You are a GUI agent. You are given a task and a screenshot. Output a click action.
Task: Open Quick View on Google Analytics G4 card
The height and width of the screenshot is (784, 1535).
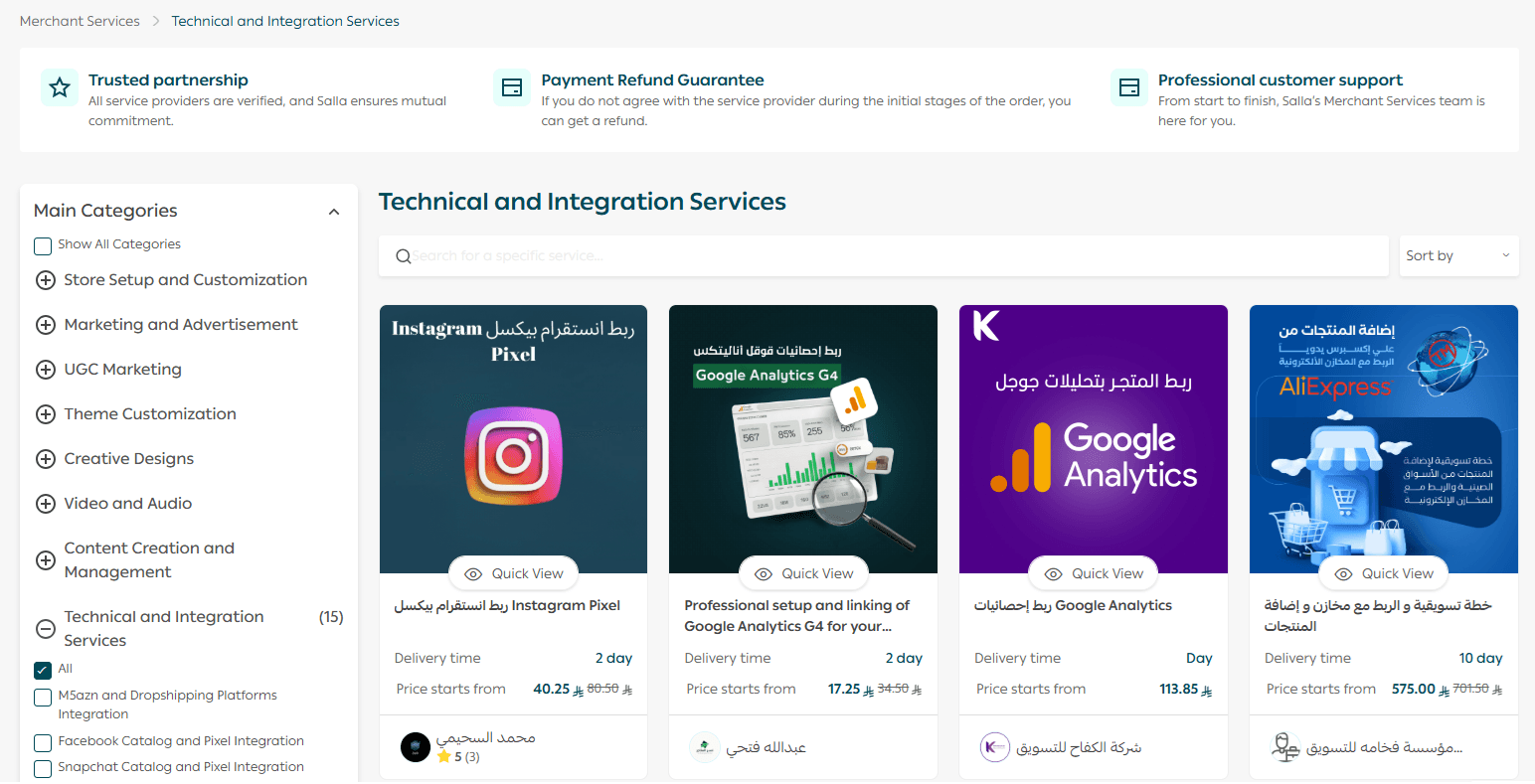click(804, 573)
